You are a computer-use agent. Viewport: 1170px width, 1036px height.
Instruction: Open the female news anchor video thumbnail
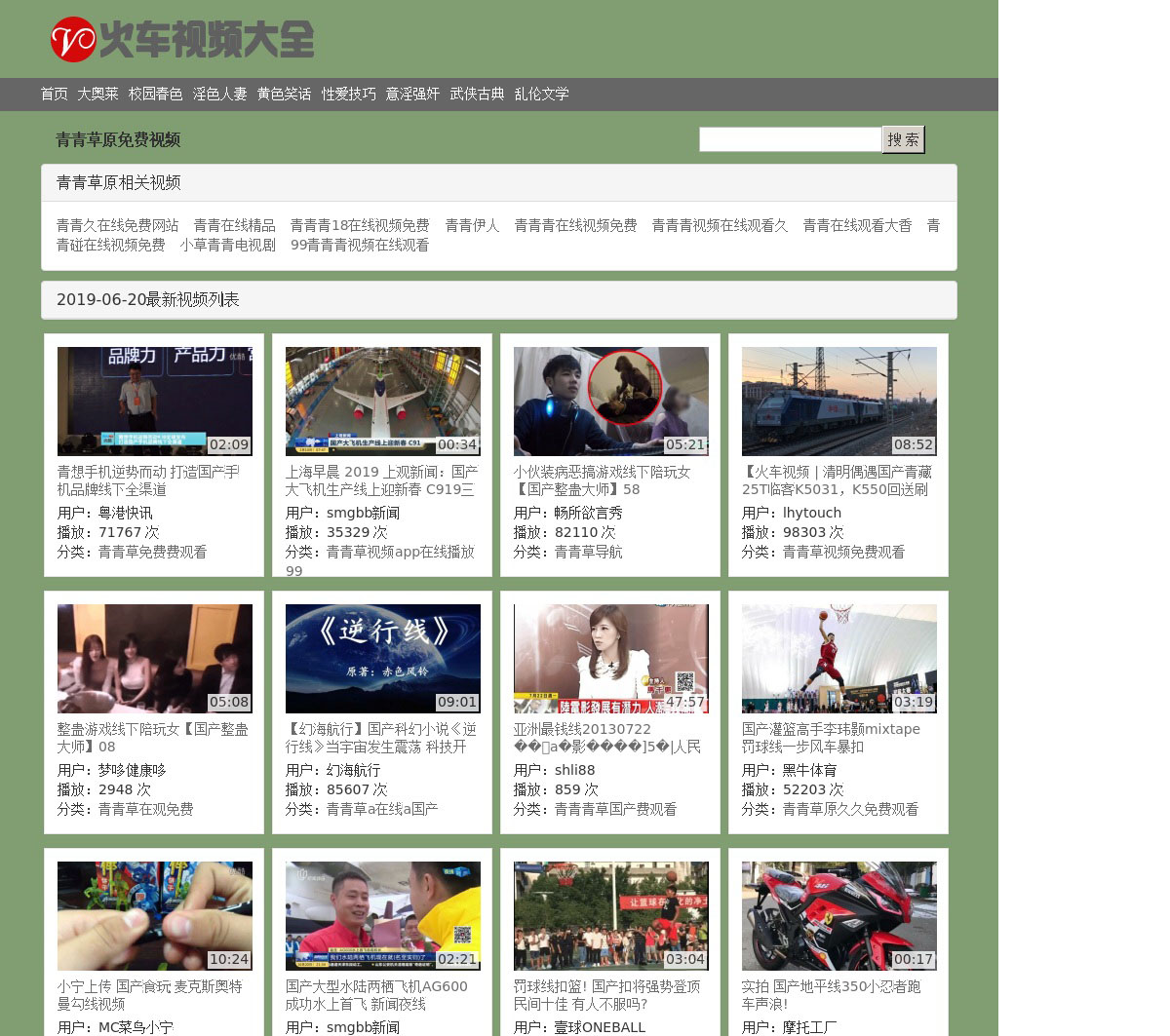coord(610,658)
